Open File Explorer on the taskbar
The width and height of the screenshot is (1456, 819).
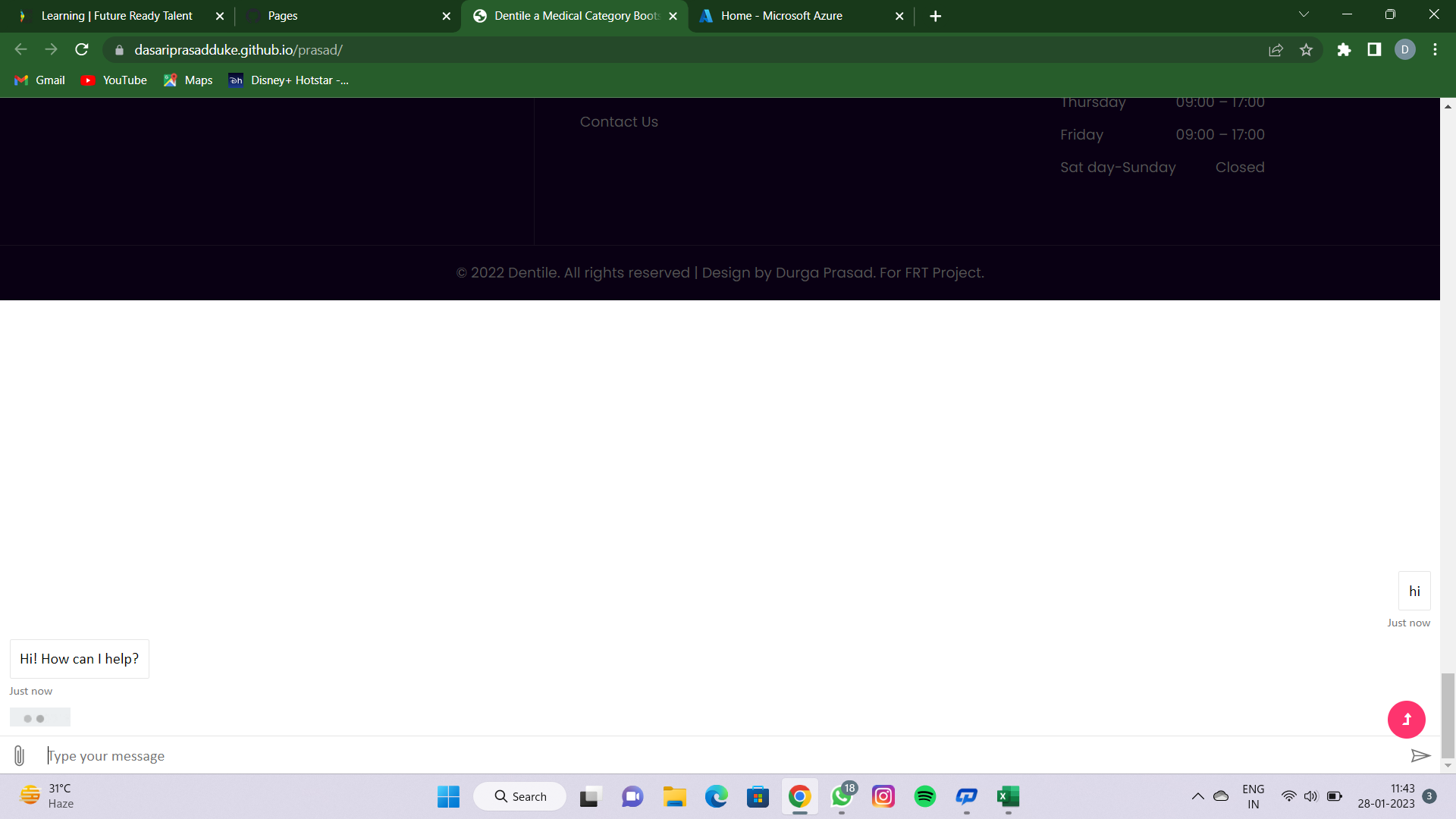[x=675, y=796]
